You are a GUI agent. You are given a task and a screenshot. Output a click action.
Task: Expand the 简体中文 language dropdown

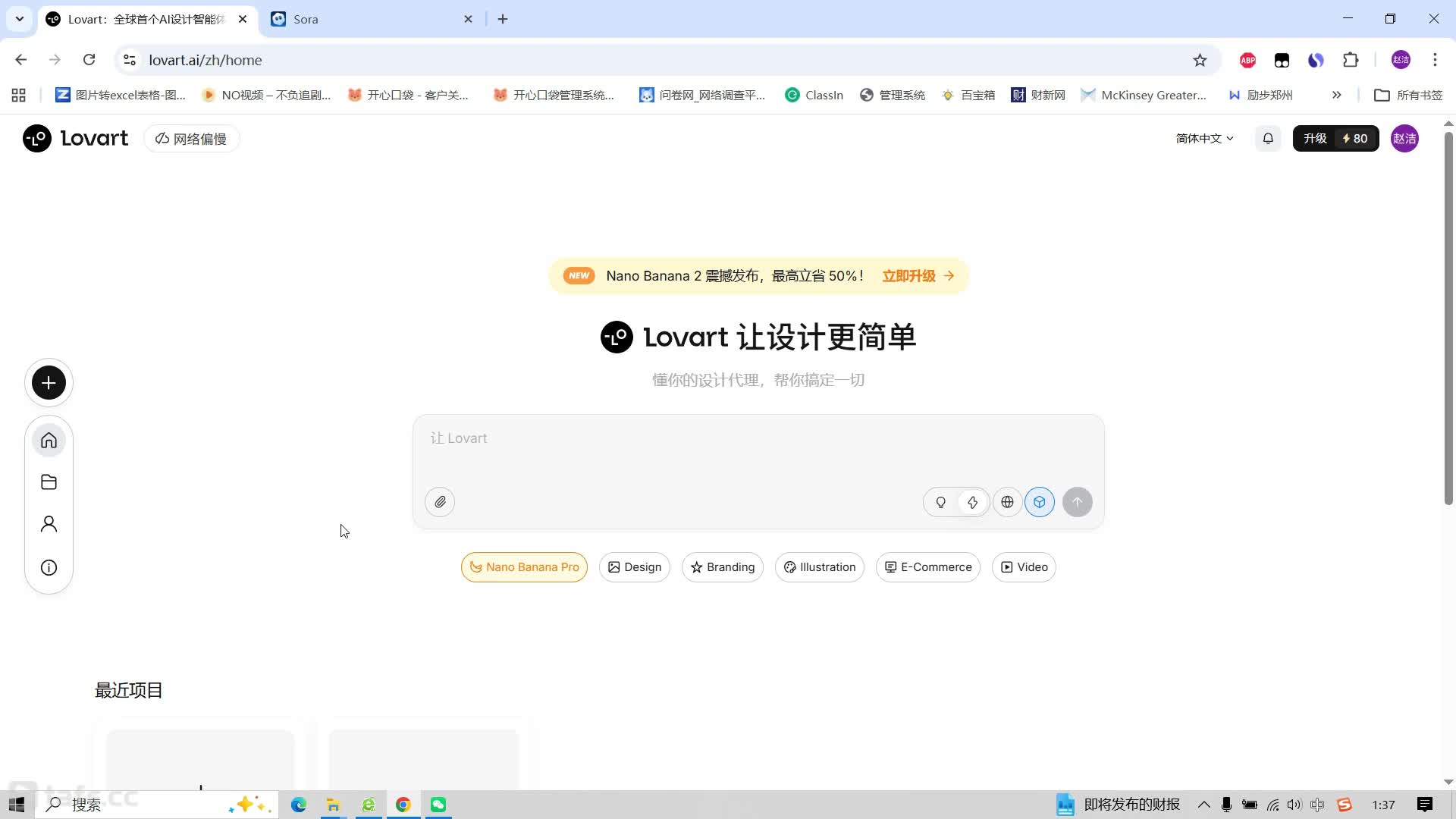click(1204, 139)
